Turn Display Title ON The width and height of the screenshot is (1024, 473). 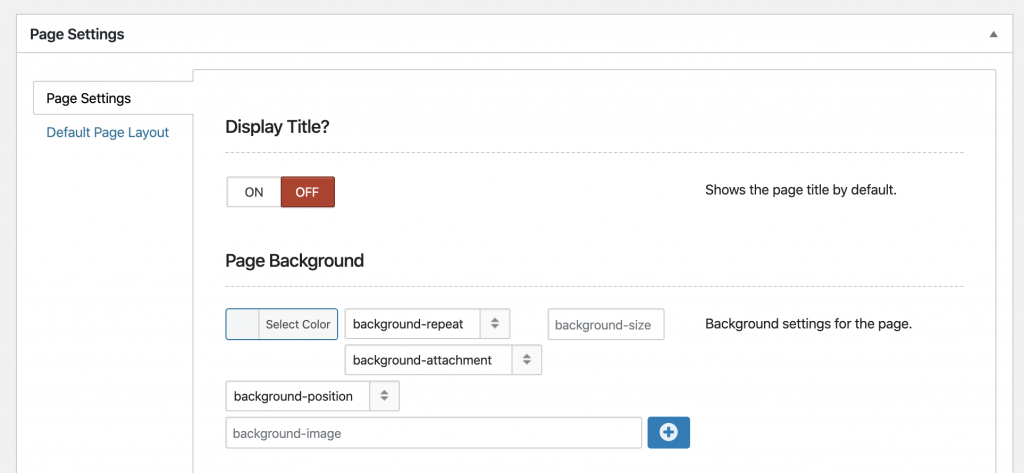pos(254,192)
